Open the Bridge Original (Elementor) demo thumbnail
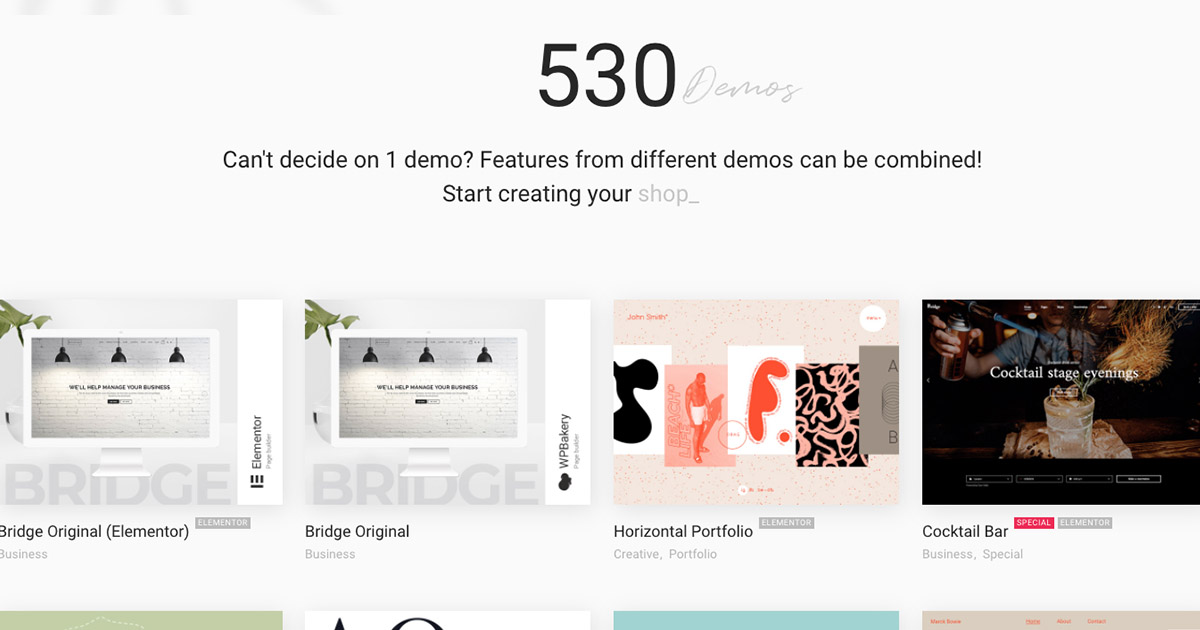Screen dimensions: 1200x630 [141, 402]
